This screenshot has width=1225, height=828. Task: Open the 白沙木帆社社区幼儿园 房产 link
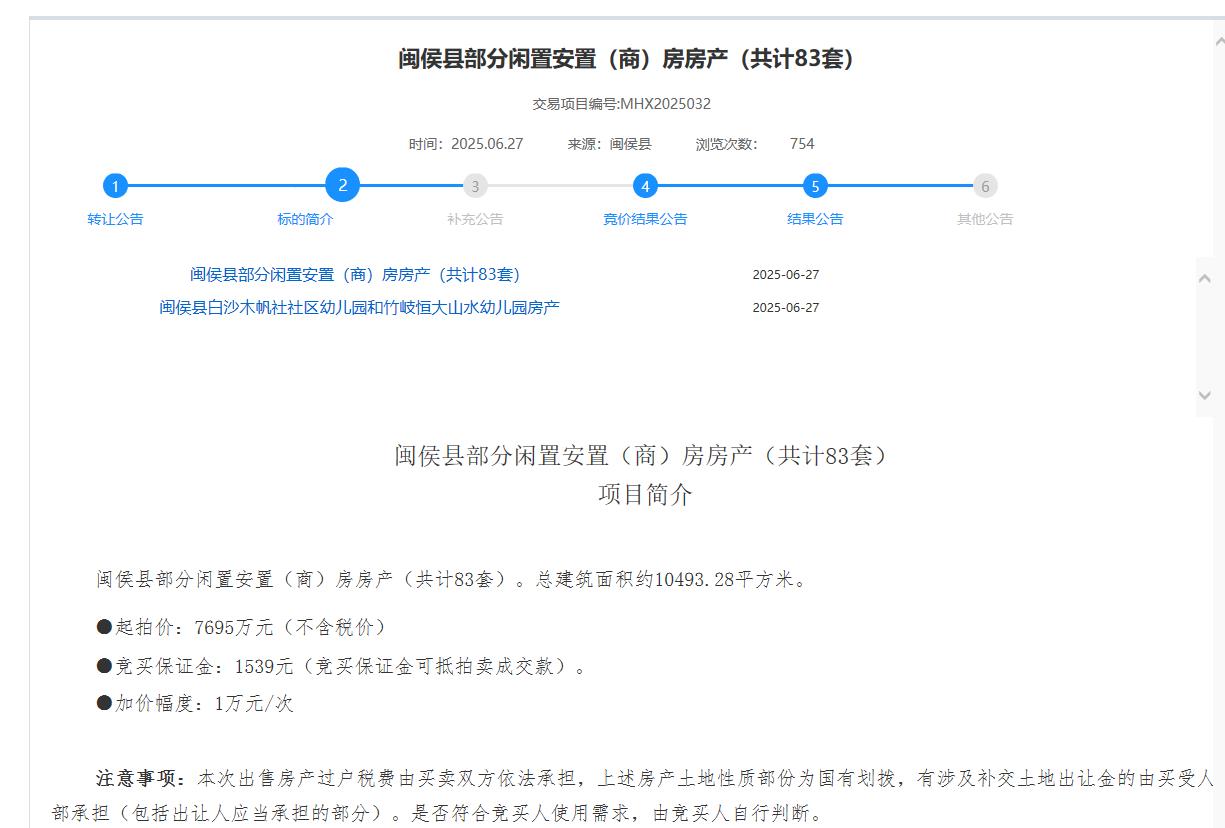coord(359,307)
